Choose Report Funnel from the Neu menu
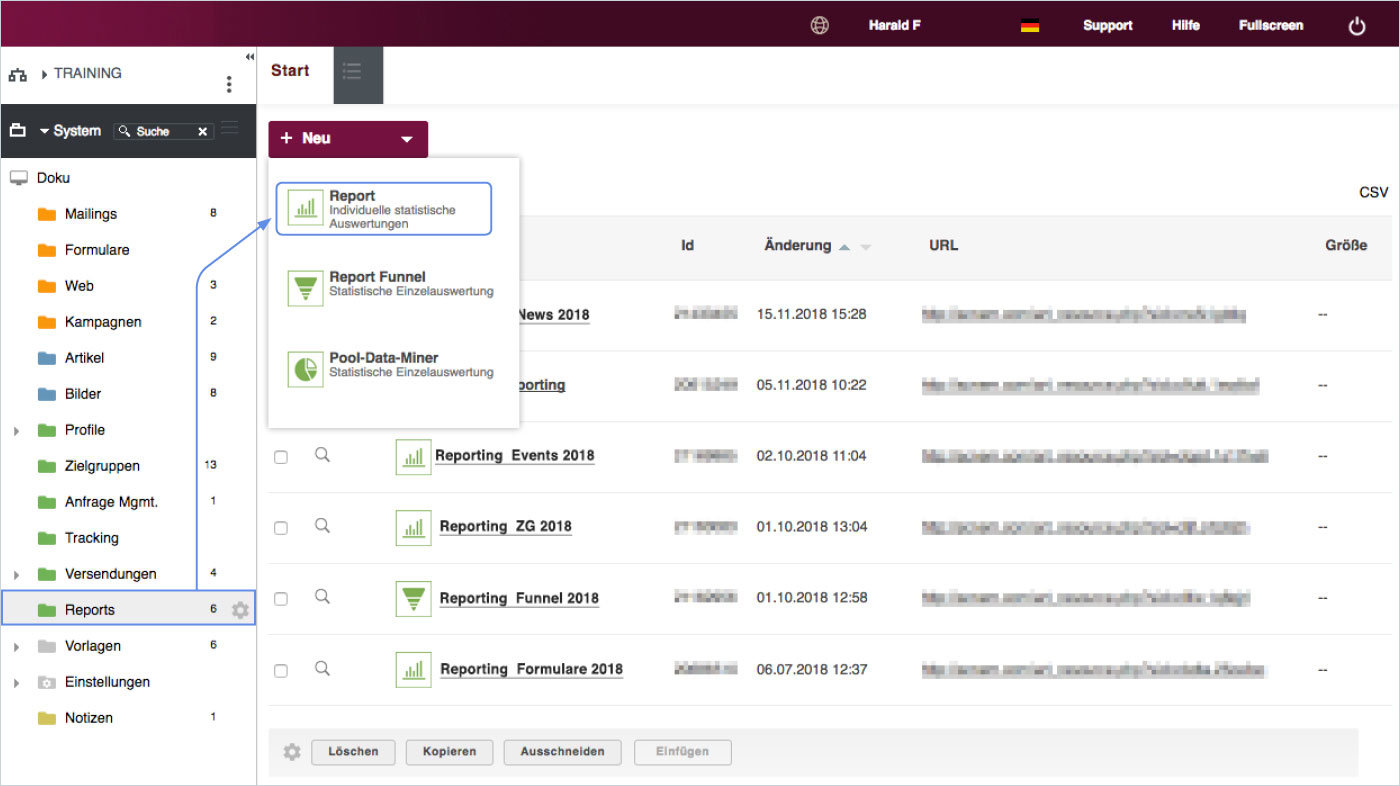 (391, 284)
